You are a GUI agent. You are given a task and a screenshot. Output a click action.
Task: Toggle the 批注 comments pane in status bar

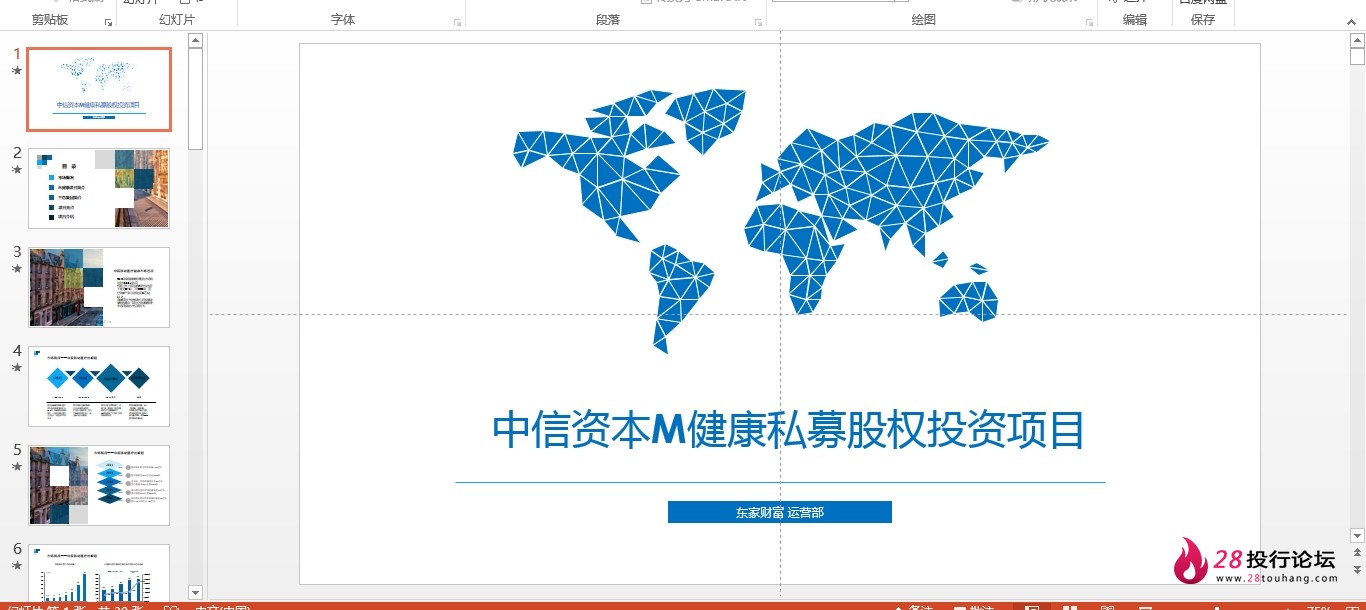[973, 606]
